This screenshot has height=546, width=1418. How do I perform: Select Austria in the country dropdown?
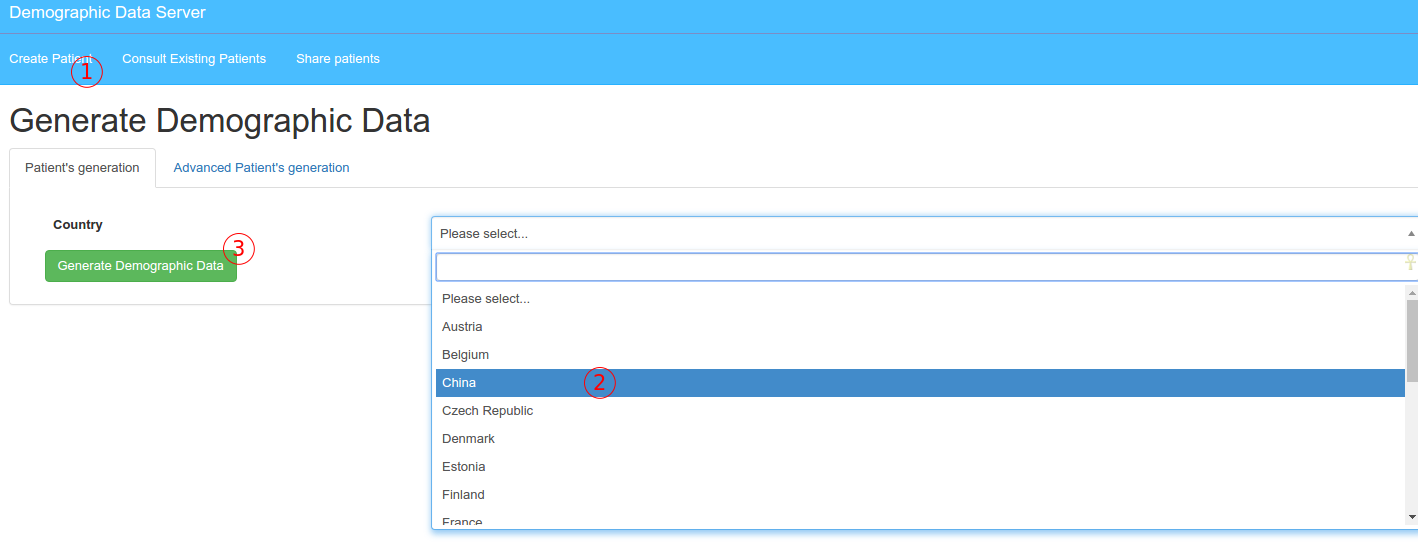pyautogui.click(x=462, y=327)
